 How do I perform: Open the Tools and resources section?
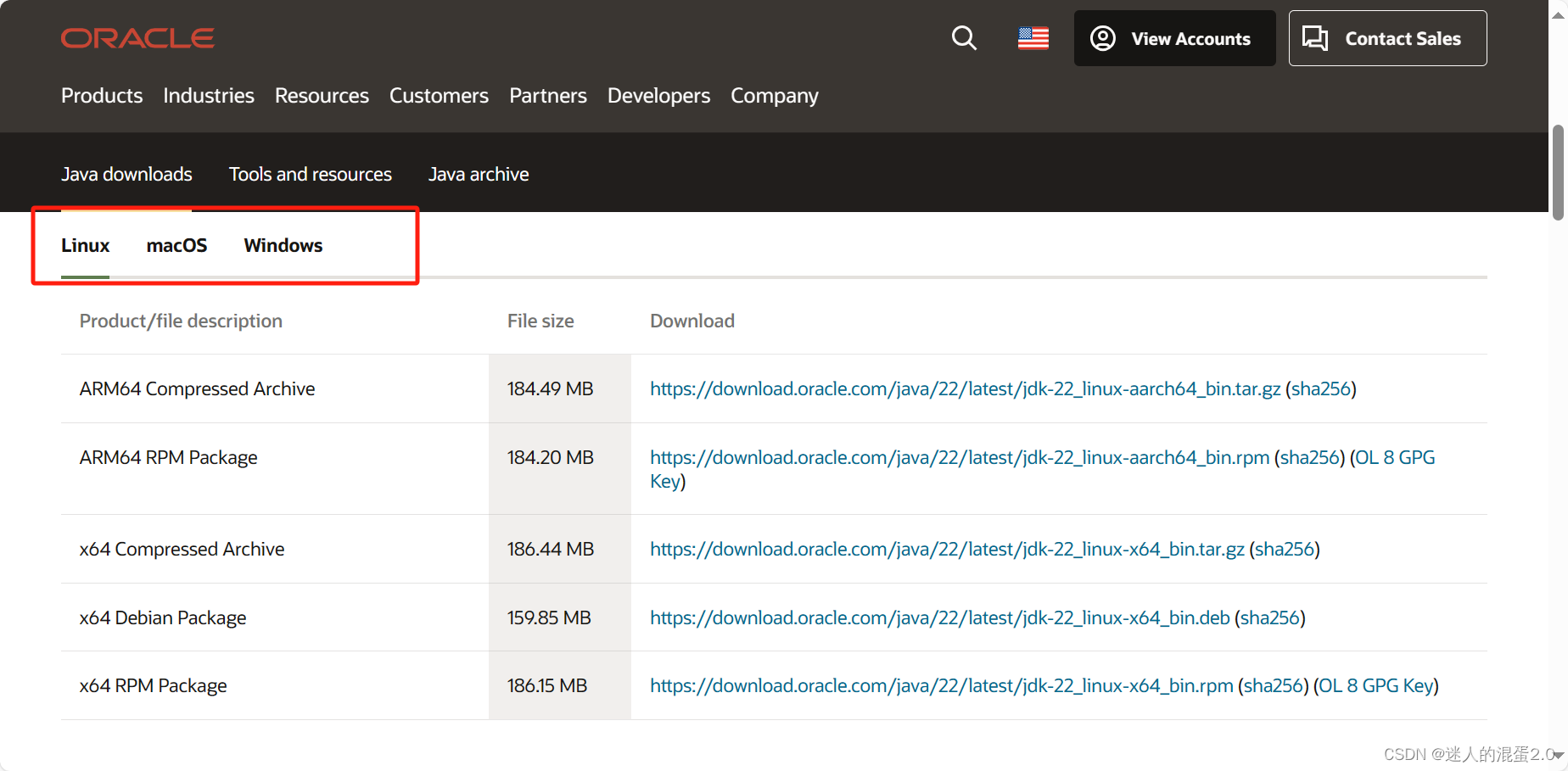pyautogui.click(x=310, y=174)
